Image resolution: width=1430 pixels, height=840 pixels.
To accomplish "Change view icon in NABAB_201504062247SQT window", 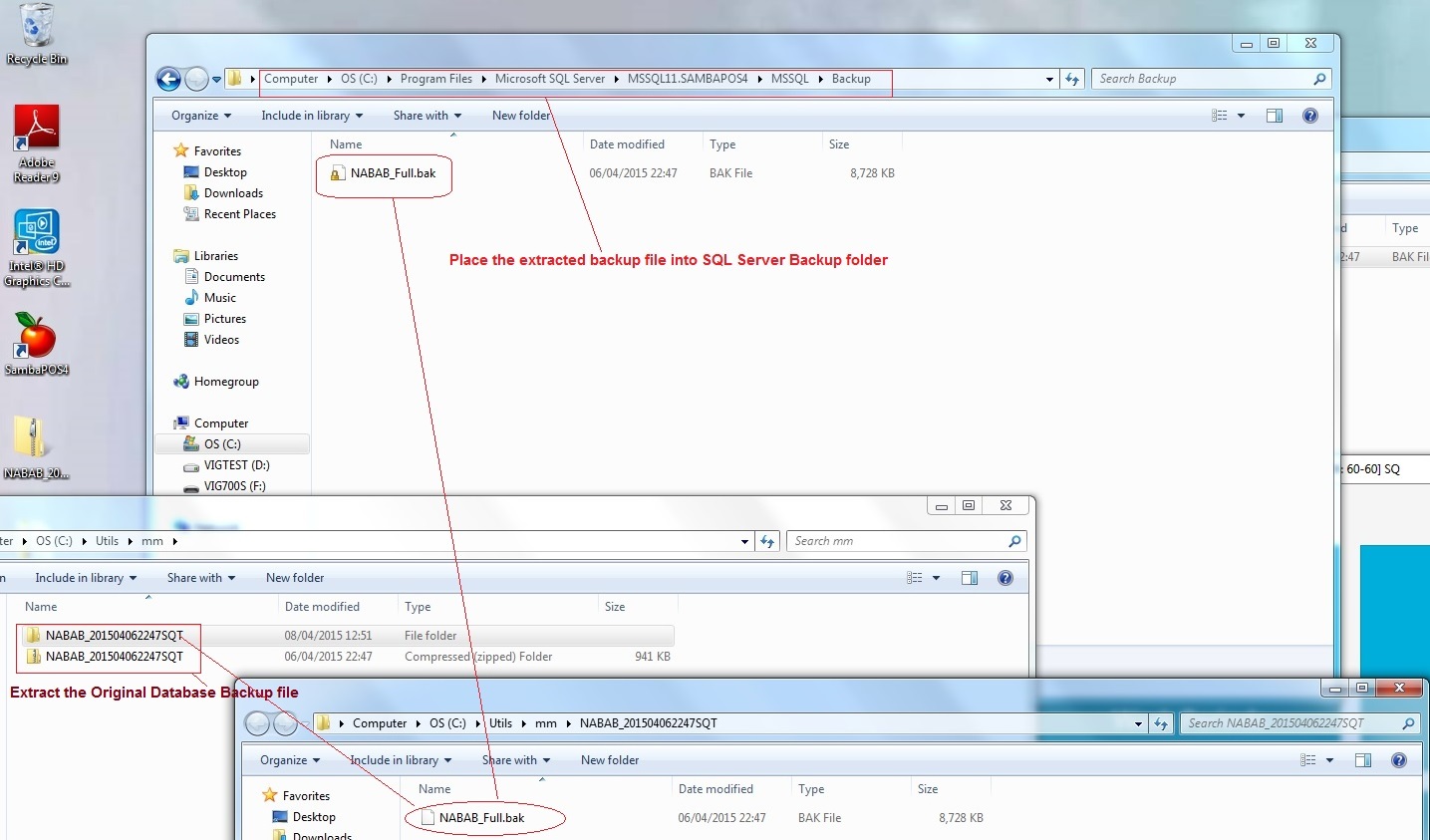I will click(x=1308, y=760).
